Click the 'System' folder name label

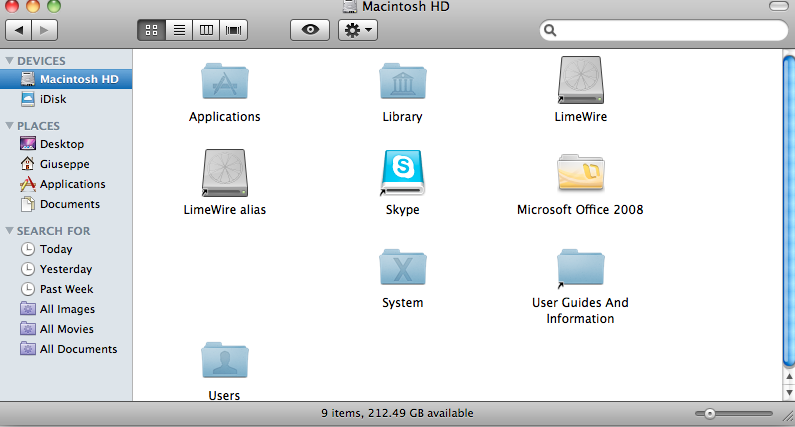[403, 303]
